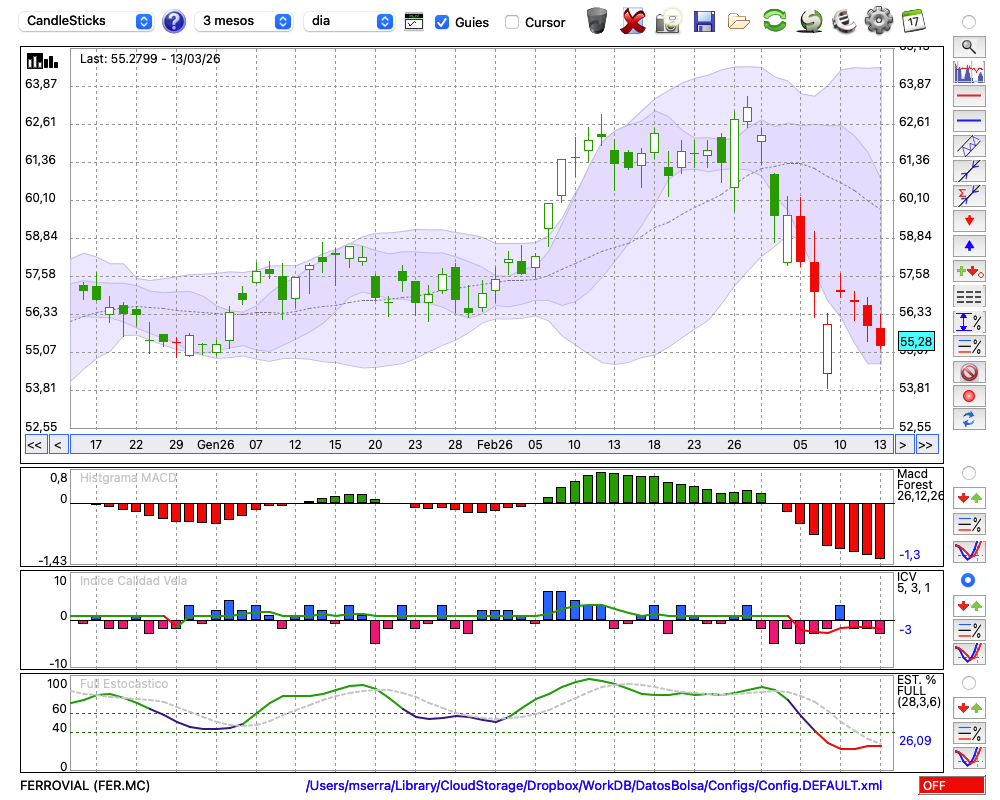Click the bar chart icon in chart corner
Screen dimensions: 1000x800
click(42, 61)
